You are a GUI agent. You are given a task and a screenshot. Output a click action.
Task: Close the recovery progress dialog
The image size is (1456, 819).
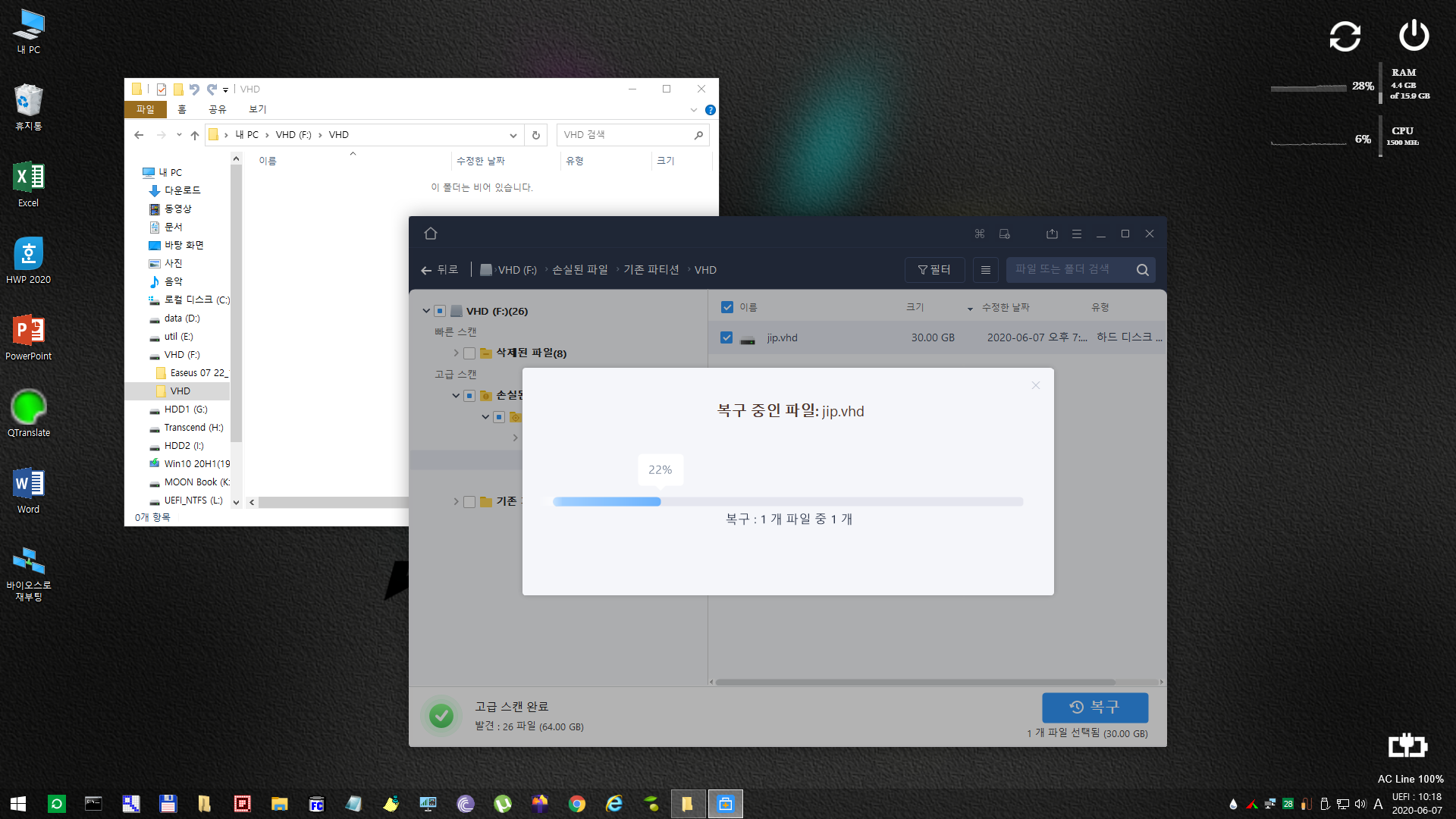coord(1035,385)
